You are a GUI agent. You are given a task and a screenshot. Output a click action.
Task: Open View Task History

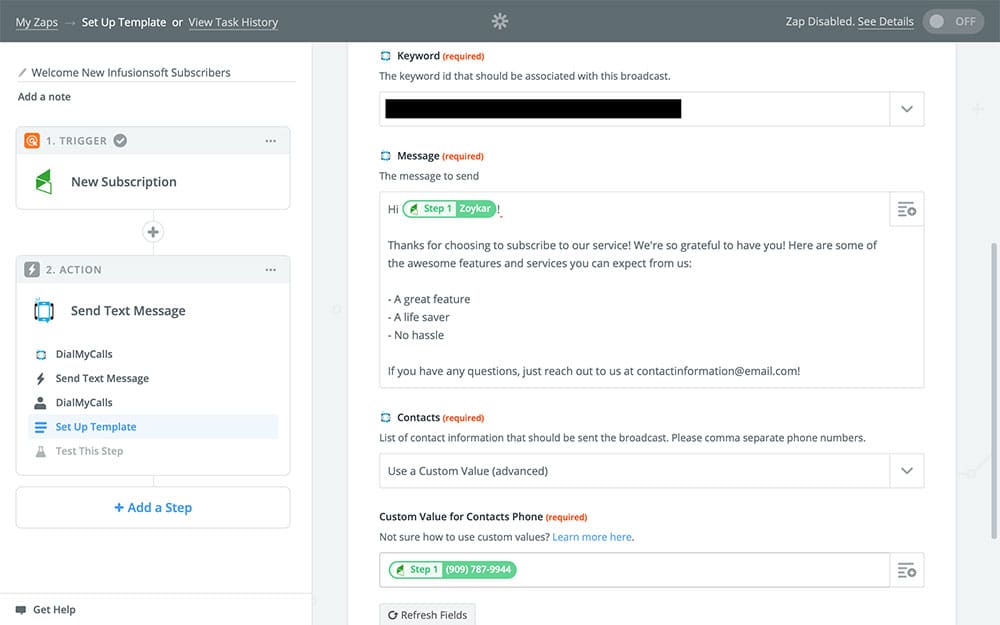point(233,22)
